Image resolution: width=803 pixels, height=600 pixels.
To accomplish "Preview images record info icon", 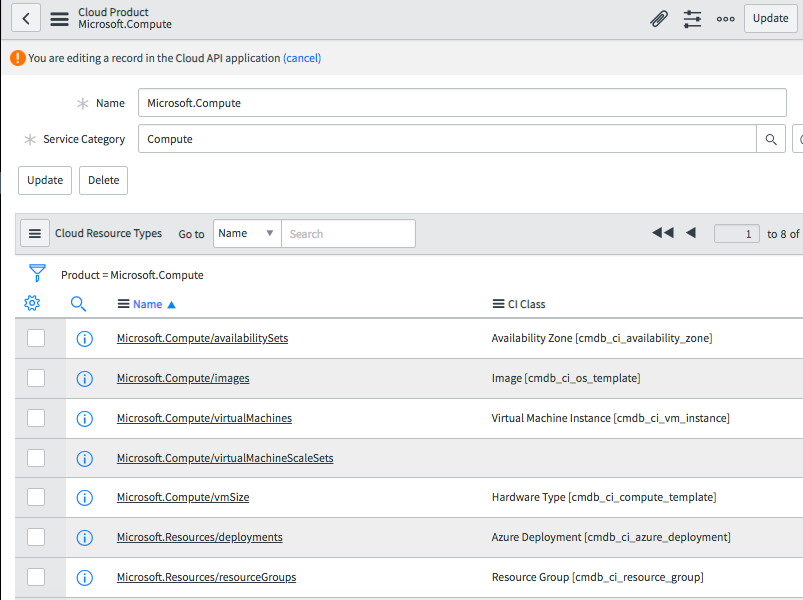I will (x=84, y=379).
